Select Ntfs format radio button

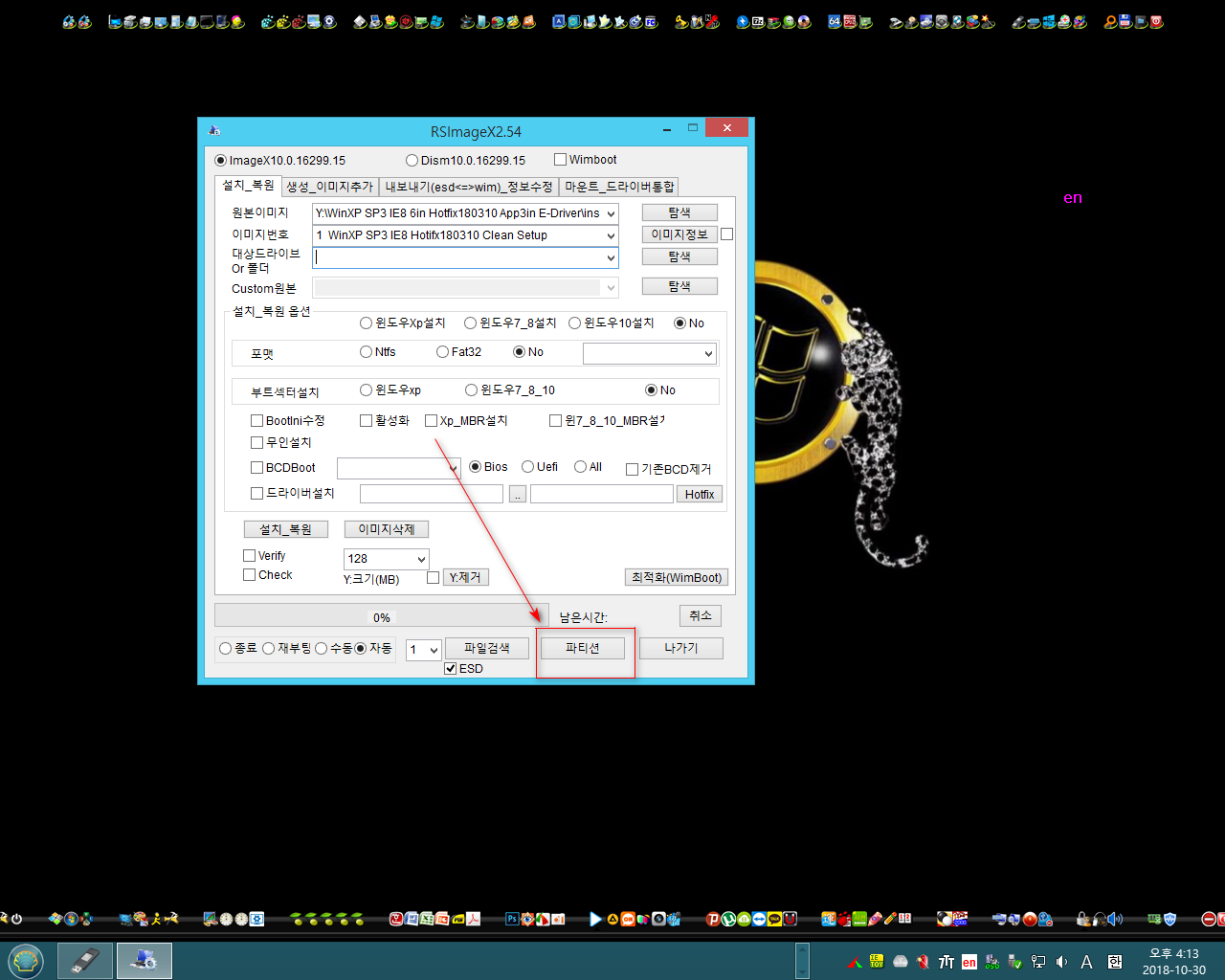(x=366, y=352)
